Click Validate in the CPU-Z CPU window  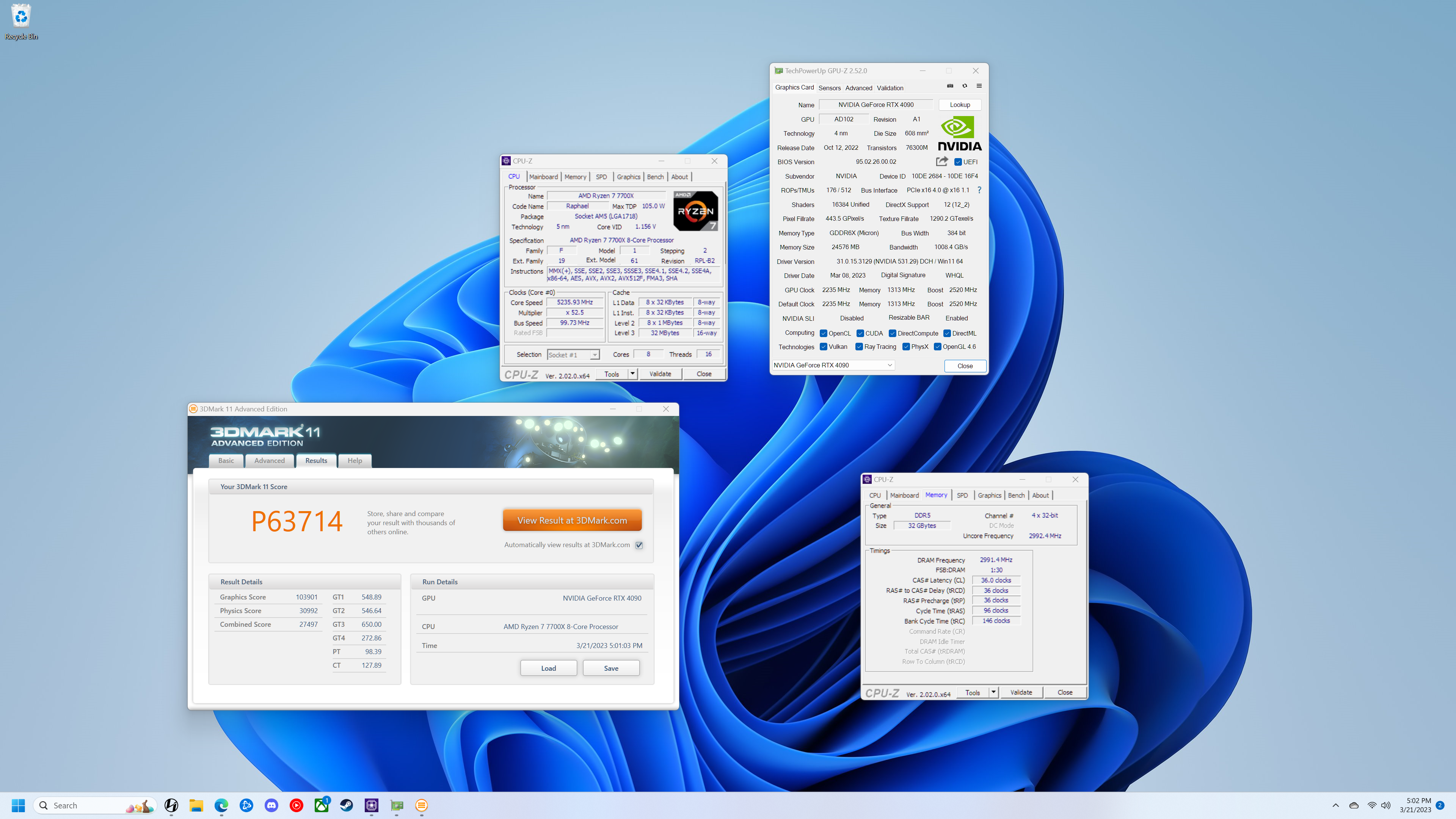click(660, 373)
